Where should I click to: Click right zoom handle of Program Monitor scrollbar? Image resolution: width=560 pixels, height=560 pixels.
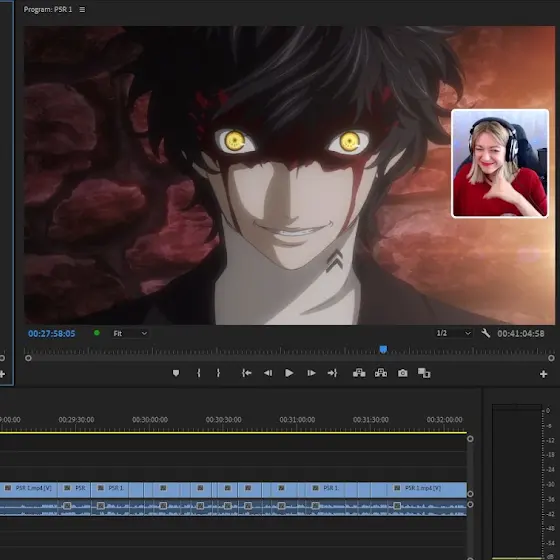tap(551, 358)
